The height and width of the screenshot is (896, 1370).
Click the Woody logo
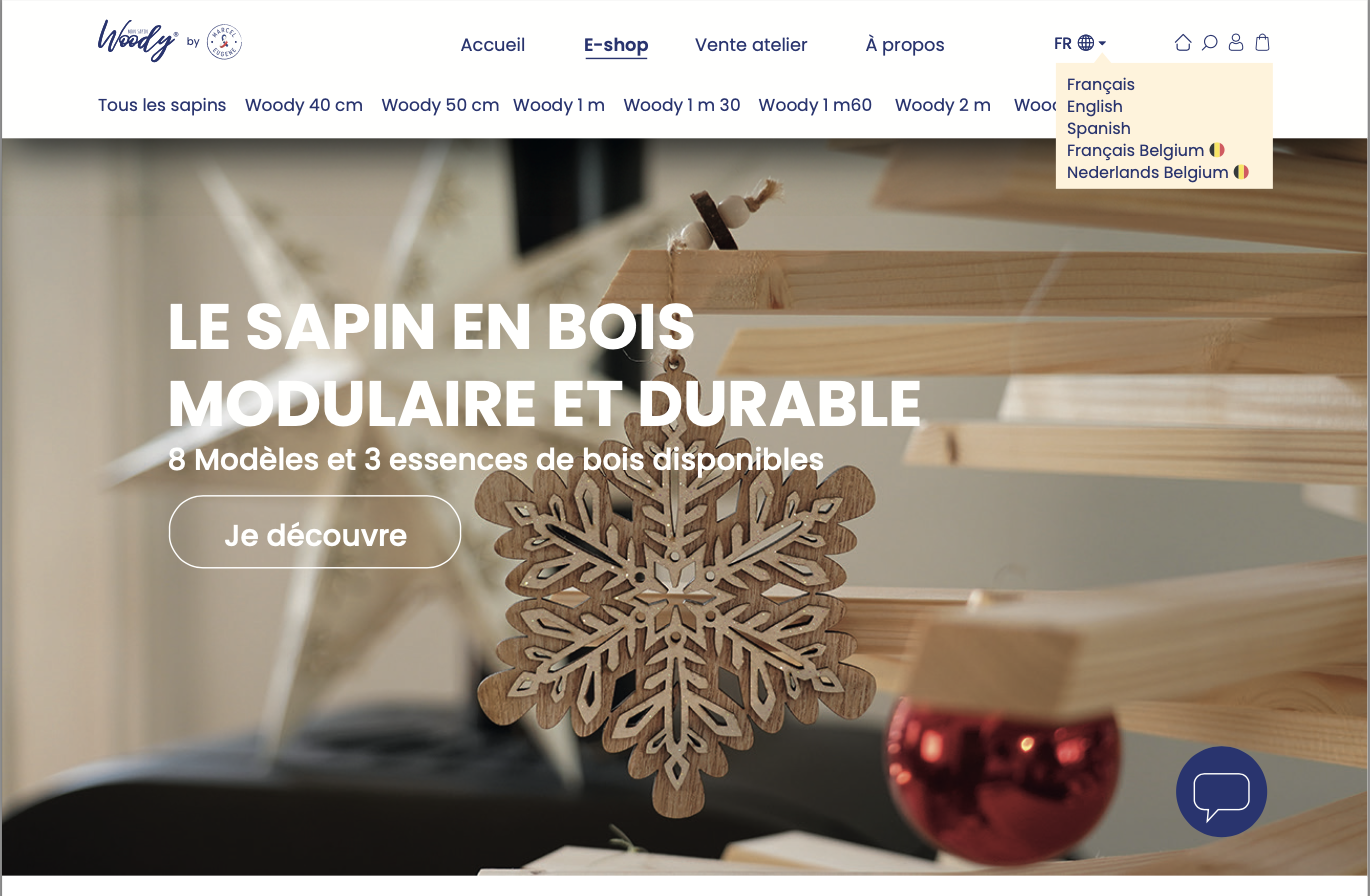[x=138, y=41]
